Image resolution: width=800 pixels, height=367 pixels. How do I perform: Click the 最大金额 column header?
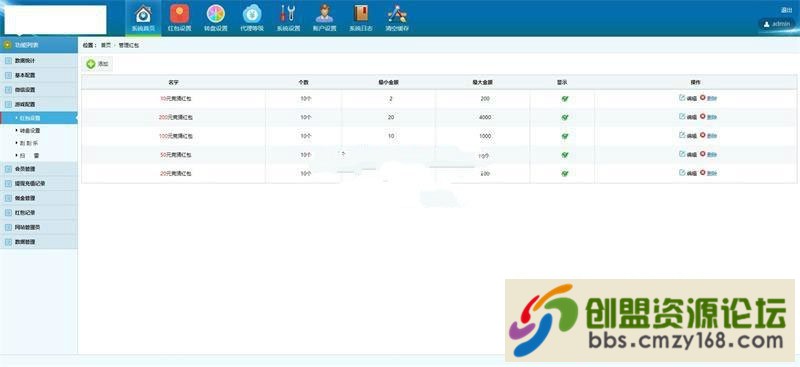click(482, 82)
